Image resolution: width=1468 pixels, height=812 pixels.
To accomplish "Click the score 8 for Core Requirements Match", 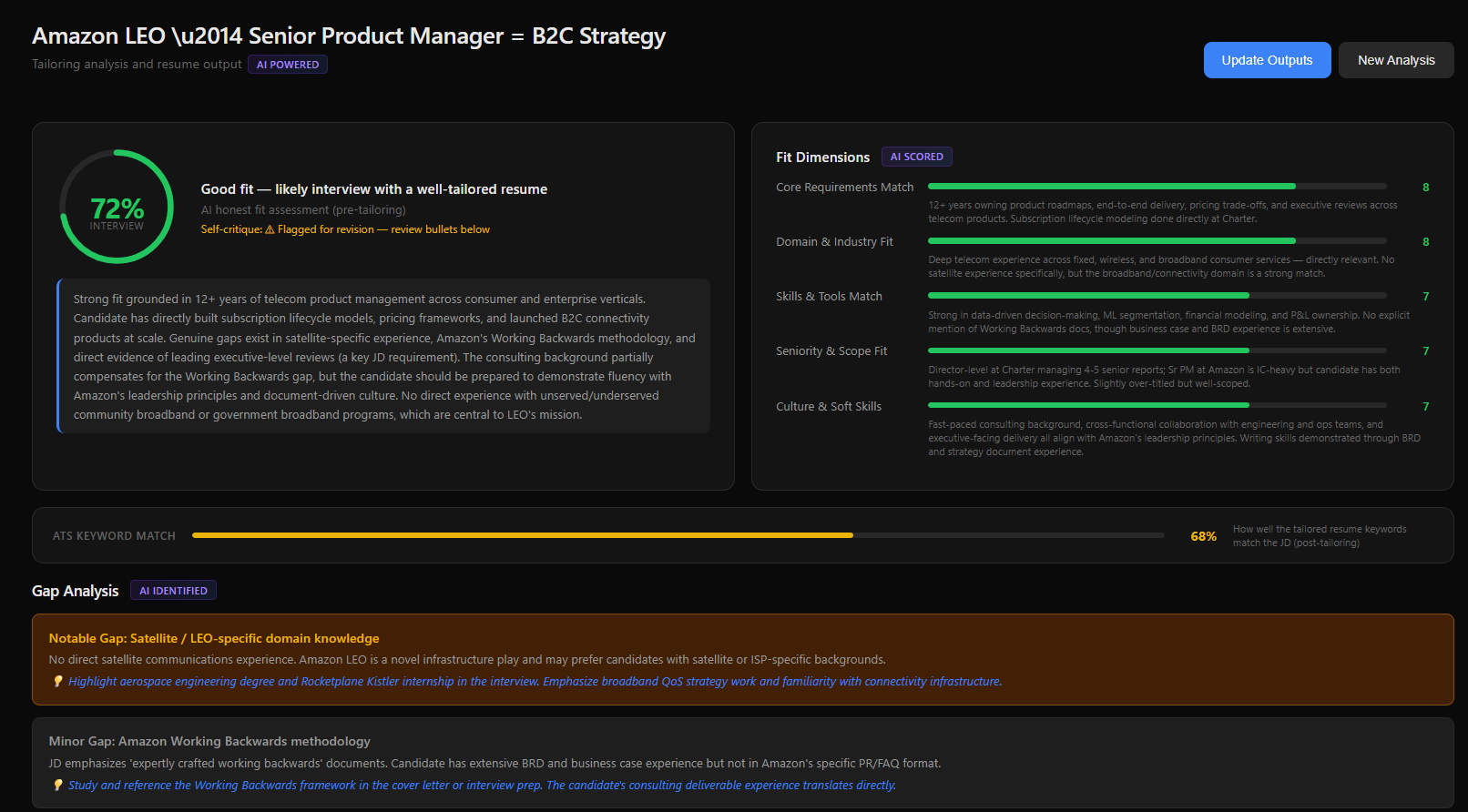I will pyautogui.click(x=1425, y=188).
